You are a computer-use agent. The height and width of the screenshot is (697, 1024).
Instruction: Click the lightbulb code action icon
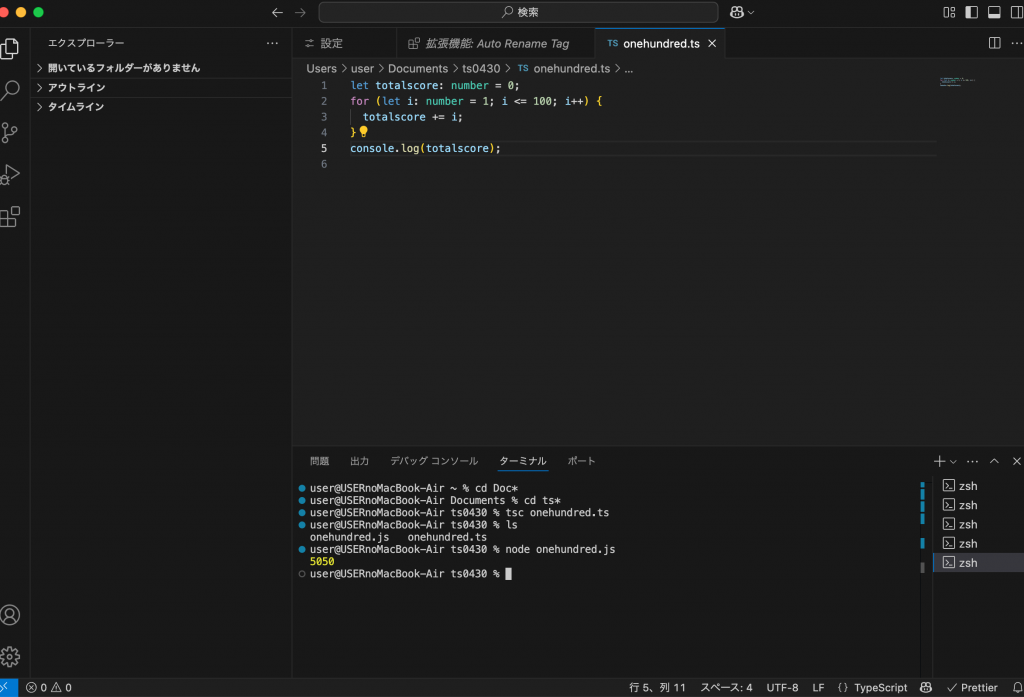tap(364, 131)
